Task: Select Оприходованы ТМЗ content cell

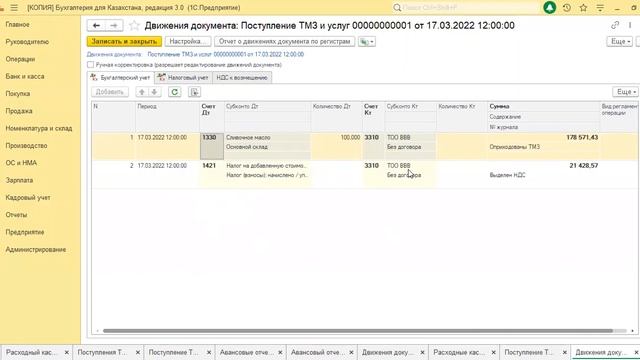Action: click(543, 147)
